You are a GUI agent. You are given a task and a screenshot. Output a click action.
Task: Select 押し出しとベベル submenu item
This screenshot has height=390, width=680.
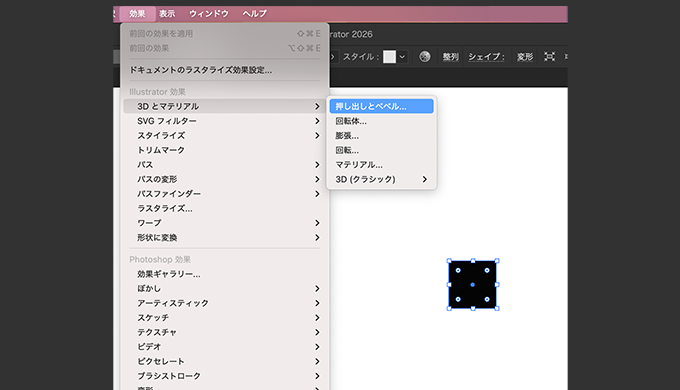pos(381,106)
